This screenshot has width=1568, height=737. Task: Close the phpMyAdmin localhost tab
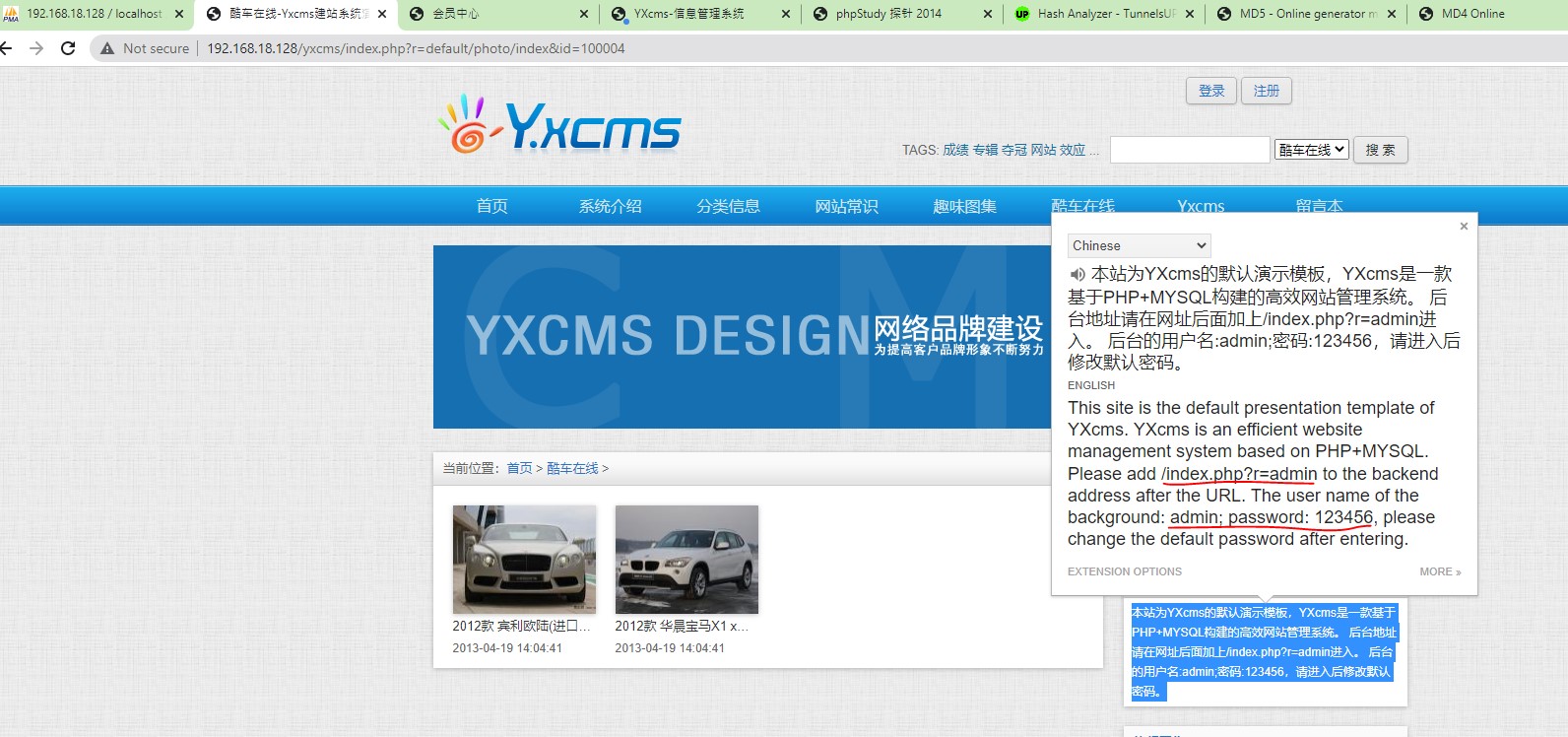coord(179,14)
